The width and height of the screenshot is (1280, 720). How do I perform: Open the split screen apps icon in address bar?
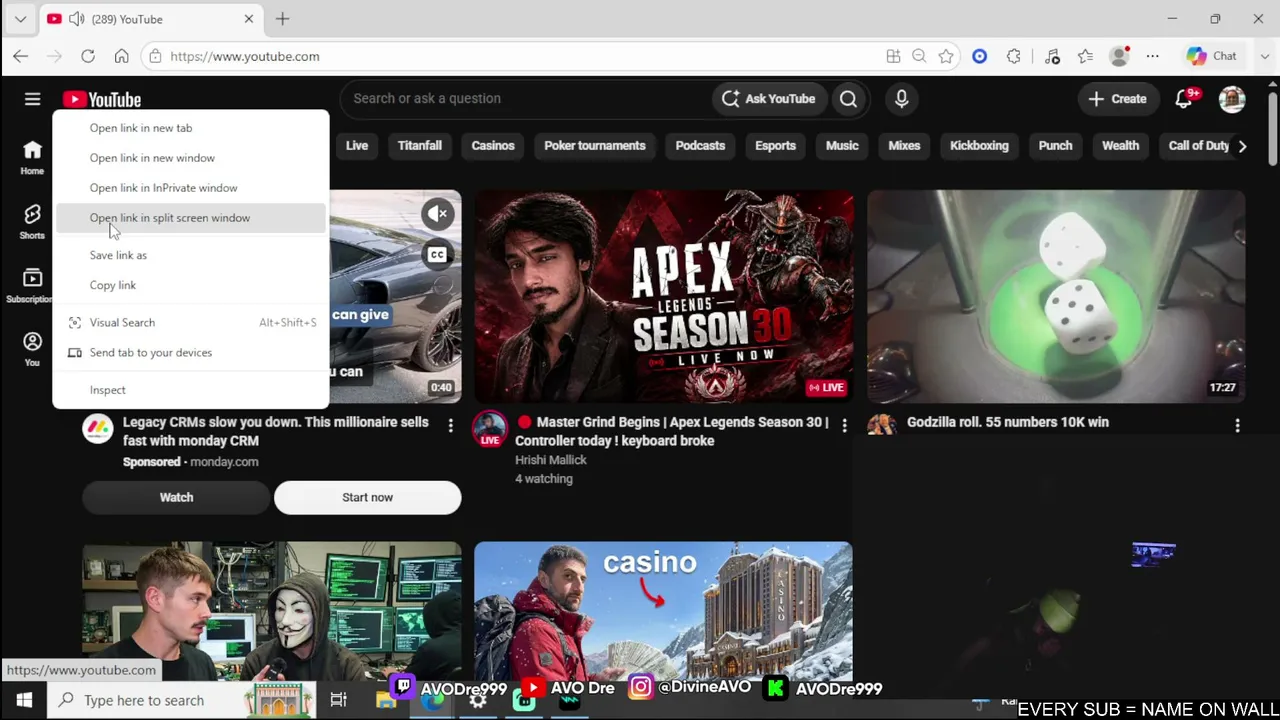tap(893, 56)
